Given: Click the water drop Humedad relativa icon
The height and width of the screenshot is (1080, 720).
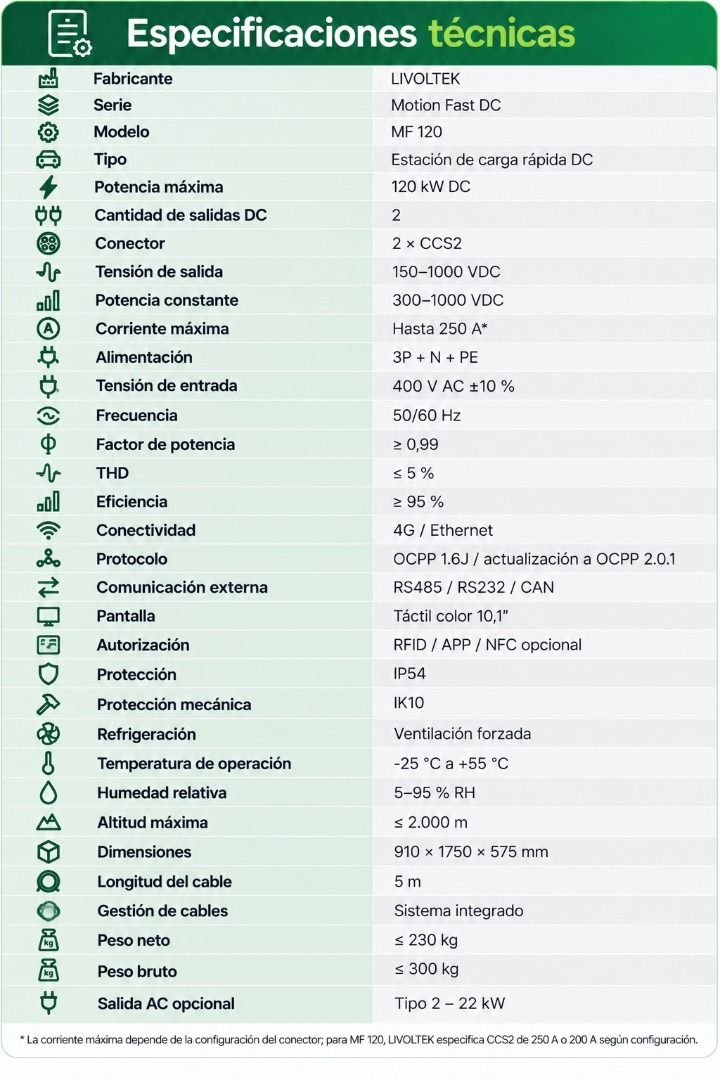Looking at the screenshot, I should pos(48,793).
